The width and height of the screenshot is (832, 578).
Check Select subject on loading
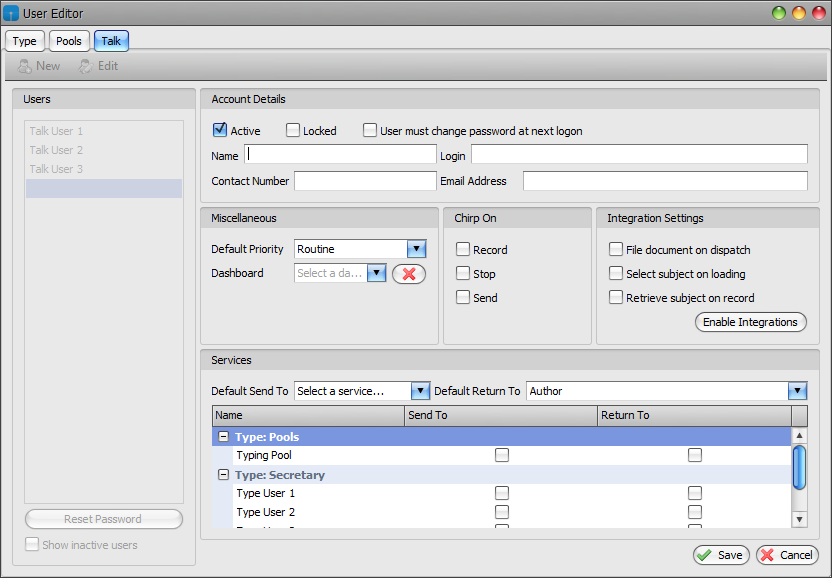pos(616,273)
